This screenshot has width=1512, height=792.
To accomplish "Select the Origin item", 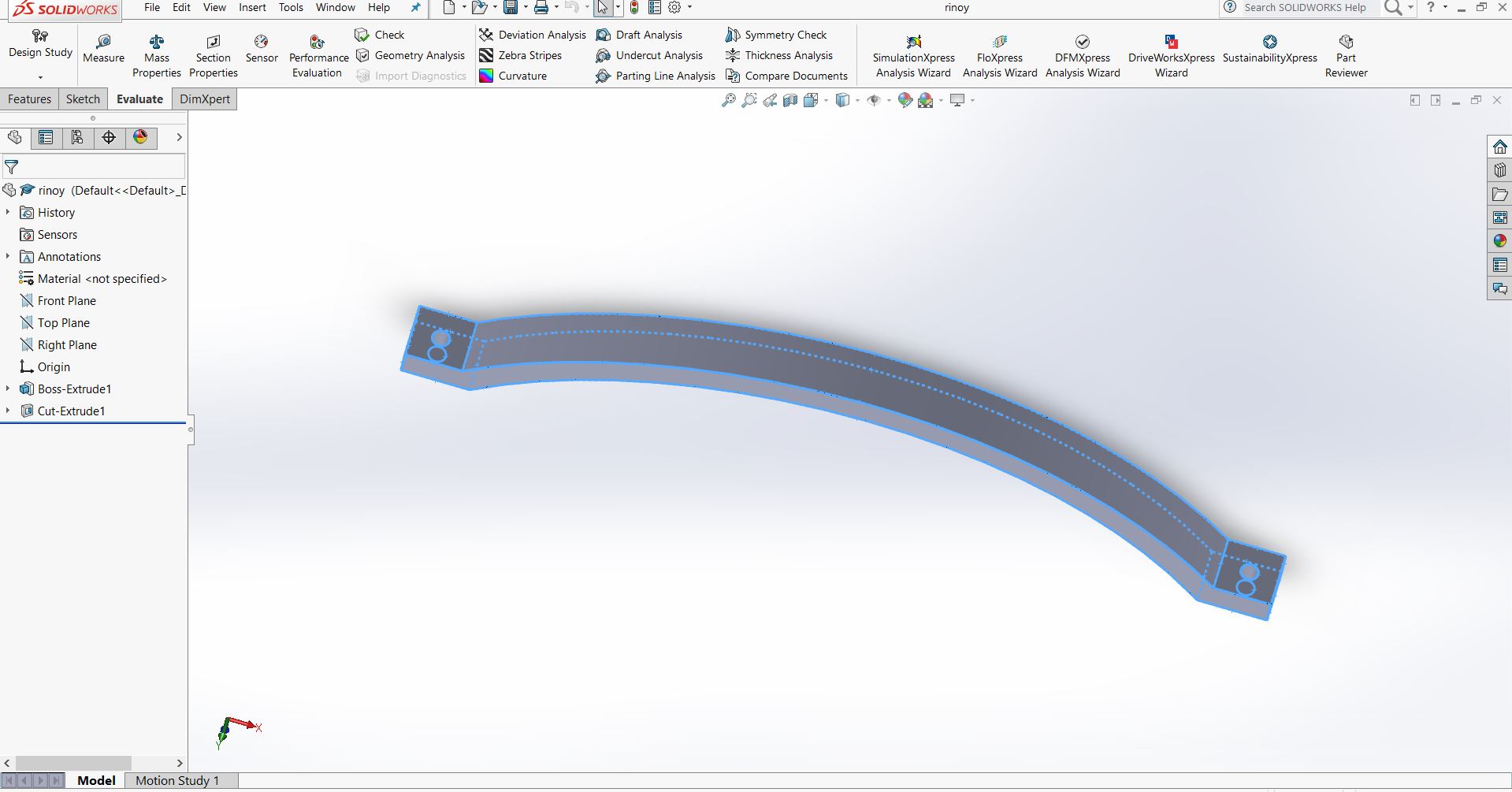I will (x=45, y=367).
